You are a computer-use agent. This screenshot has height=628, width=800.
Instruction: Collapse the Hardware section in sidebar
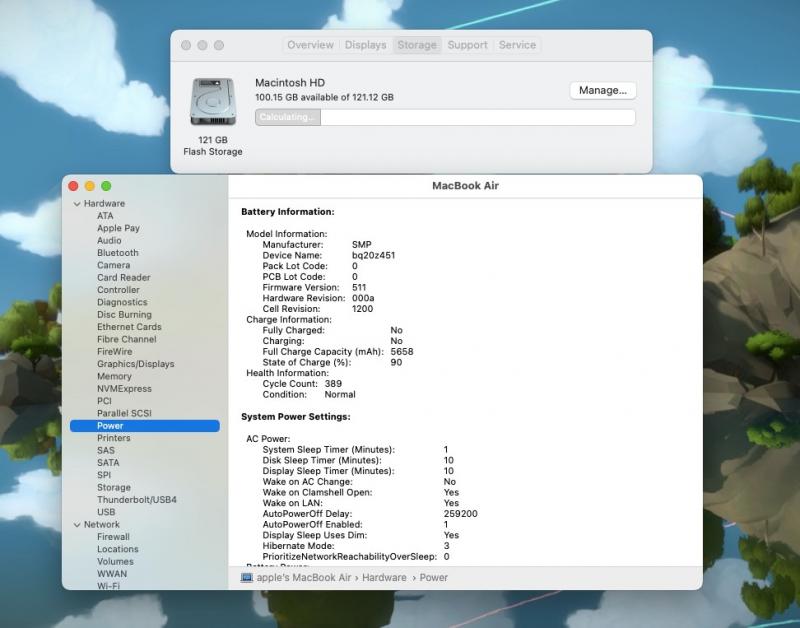tap(77, 204)
